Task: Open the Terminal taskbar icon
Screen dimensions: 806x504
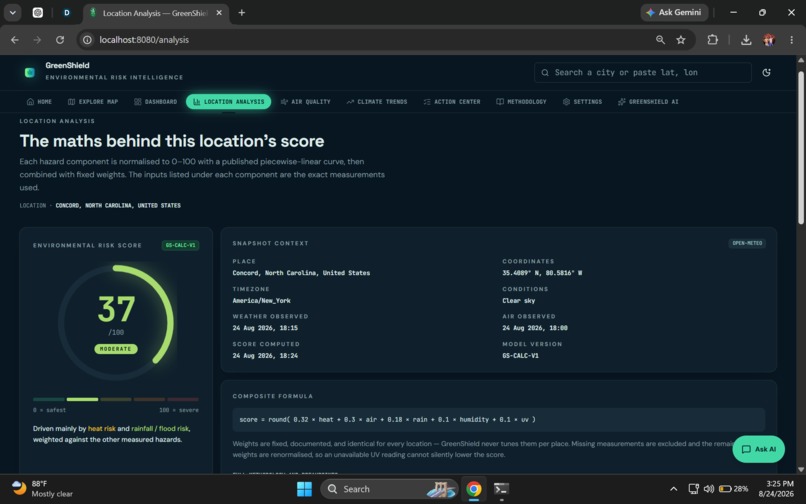Action: pos(501,489)
